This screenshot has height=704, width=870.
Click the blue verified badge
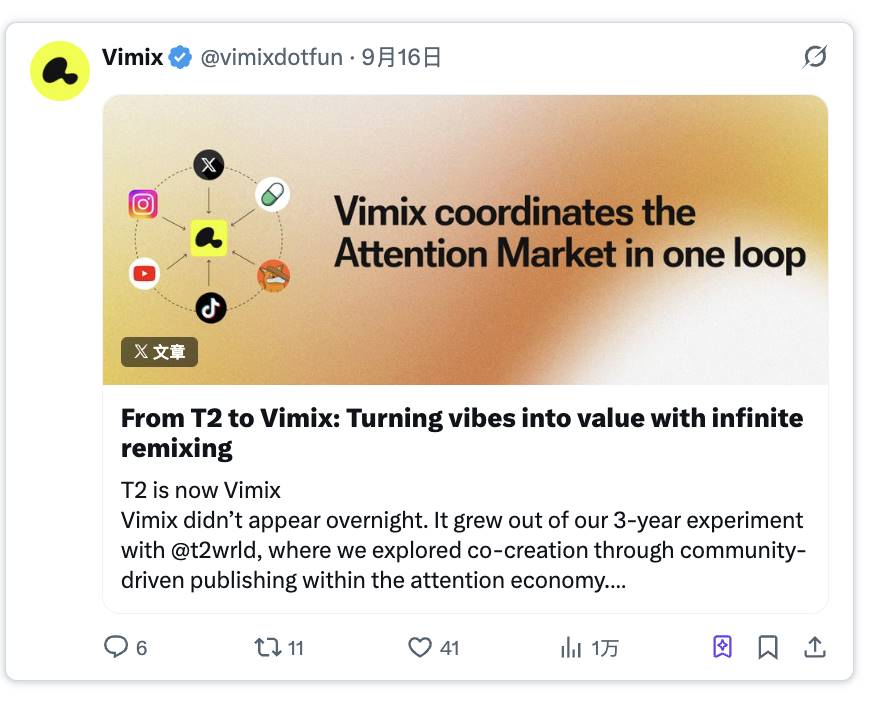tap(180, 57)
